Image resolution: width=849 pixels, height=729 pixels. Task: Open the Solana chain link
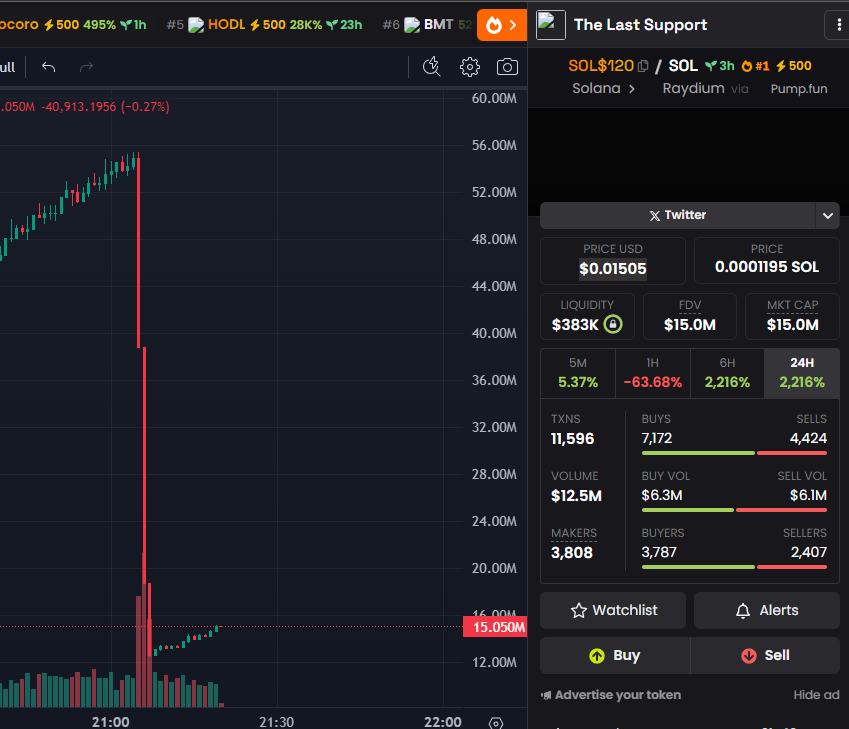tap(603, 88)
